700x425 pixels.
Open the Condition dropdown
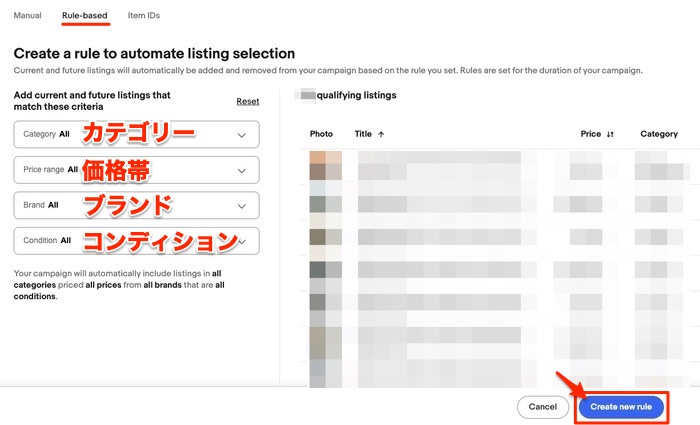tap(137, 241)
